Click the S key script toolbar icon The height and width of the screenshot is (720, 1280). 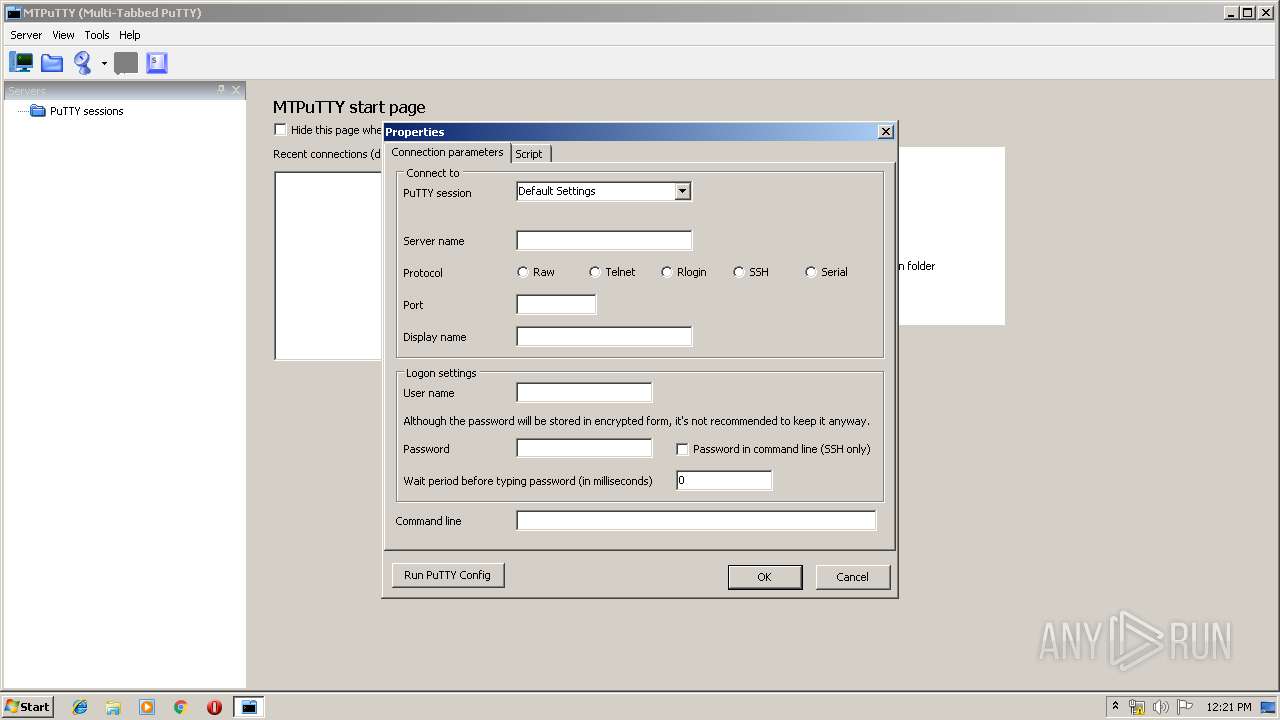click(156, 63)
